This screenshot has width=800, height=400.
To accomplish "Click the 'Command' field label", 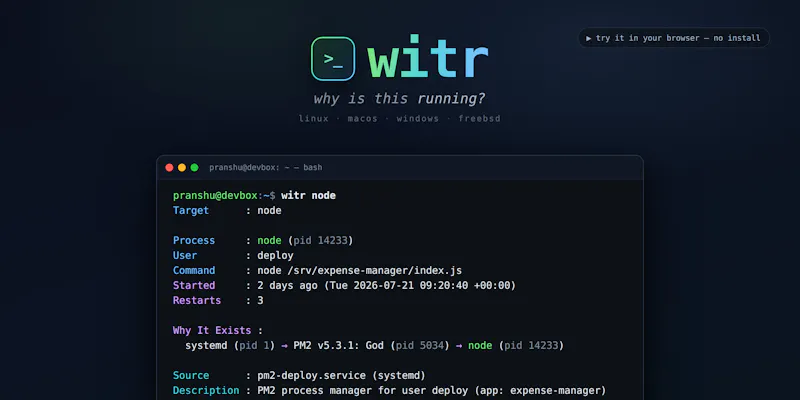I will tap(194, 270).
